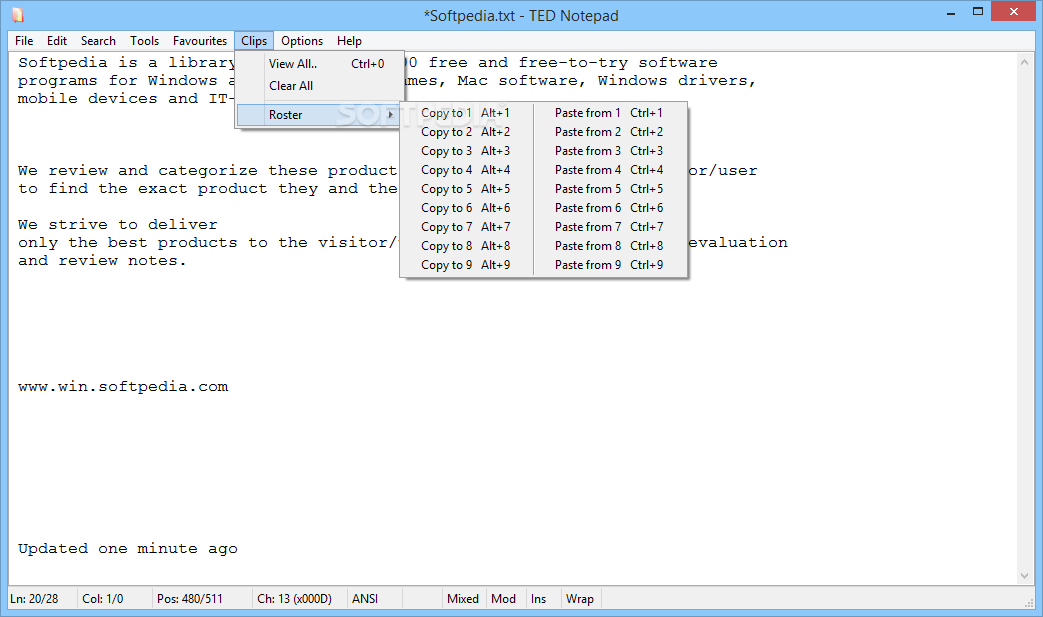The image size is (1043, 617).
Task: Select Copy to 4
Action: coord(466,170)
